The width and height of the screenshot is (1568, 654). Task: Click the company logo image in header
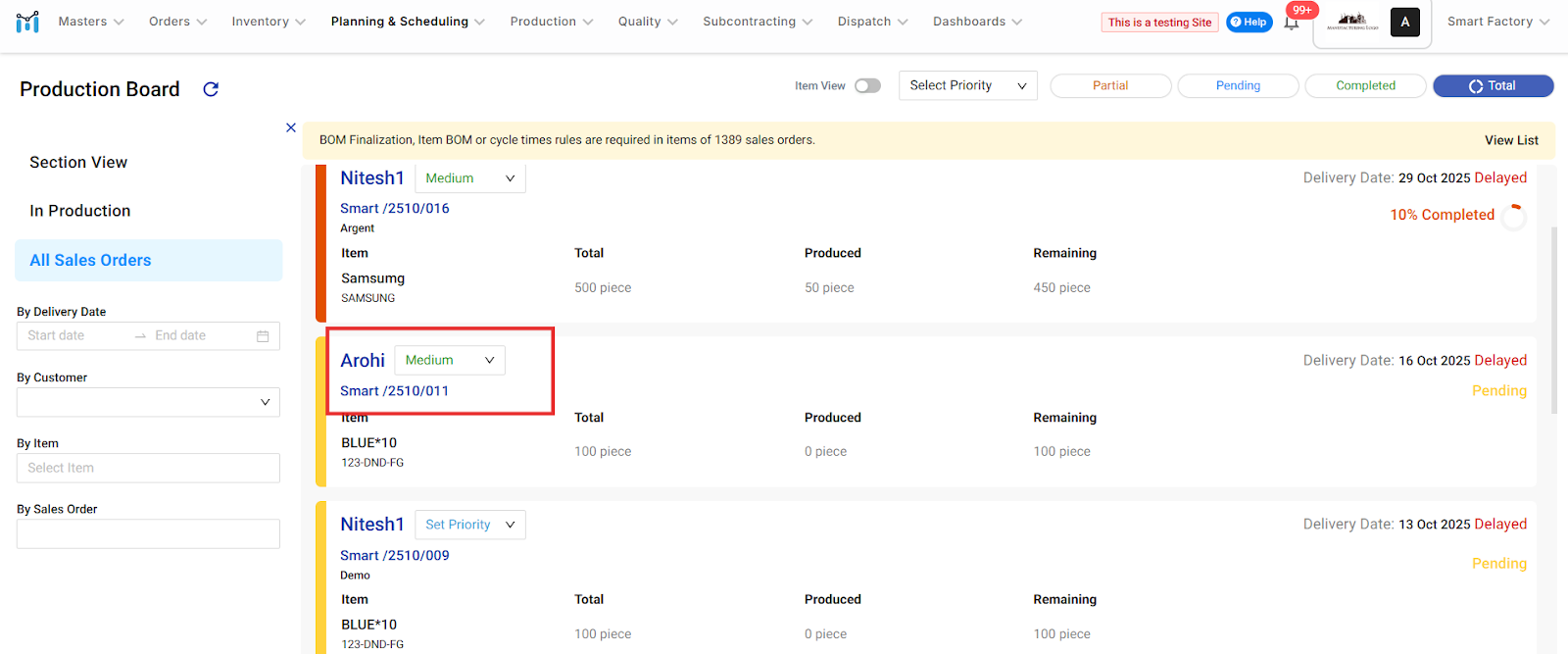point(1352,22)
